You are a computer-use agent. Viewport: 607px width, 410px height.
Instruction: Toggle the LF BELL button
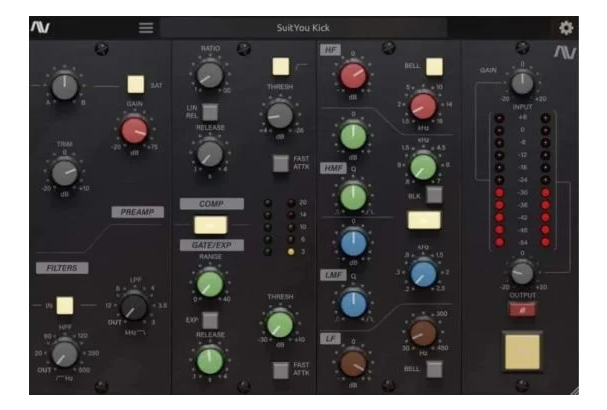(434, 369)
